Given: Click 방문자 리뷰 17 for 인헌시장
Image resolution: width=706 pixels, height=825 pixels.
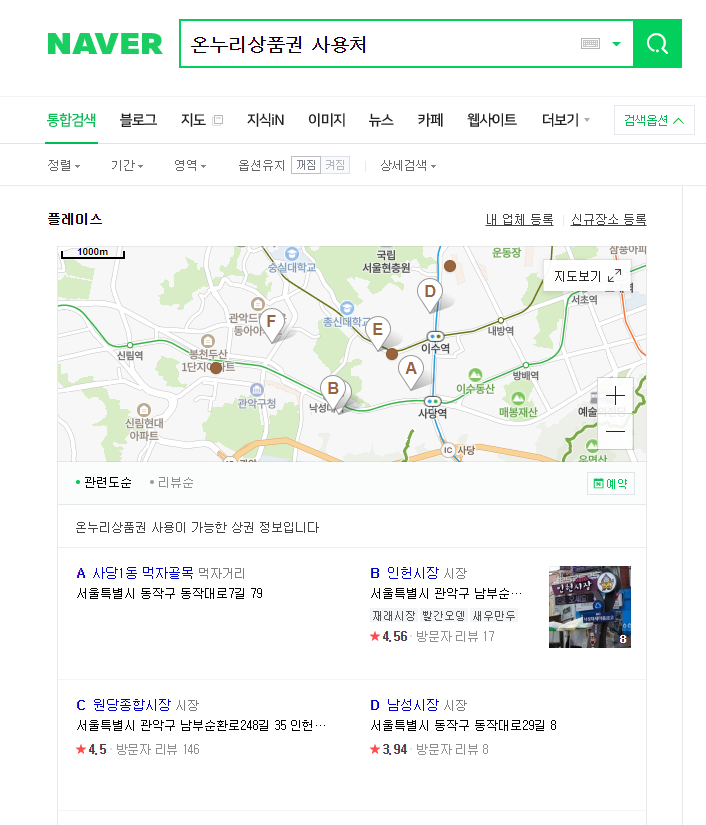Looking at the screenshot, I should coord(455,637).
